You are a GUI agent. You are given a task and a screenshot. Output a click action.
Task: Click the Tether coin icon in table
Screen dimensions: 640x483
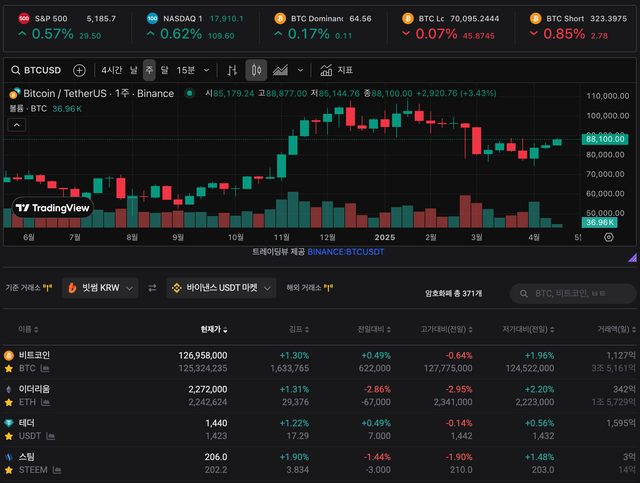pyautogui.click(x=9, y=423)
